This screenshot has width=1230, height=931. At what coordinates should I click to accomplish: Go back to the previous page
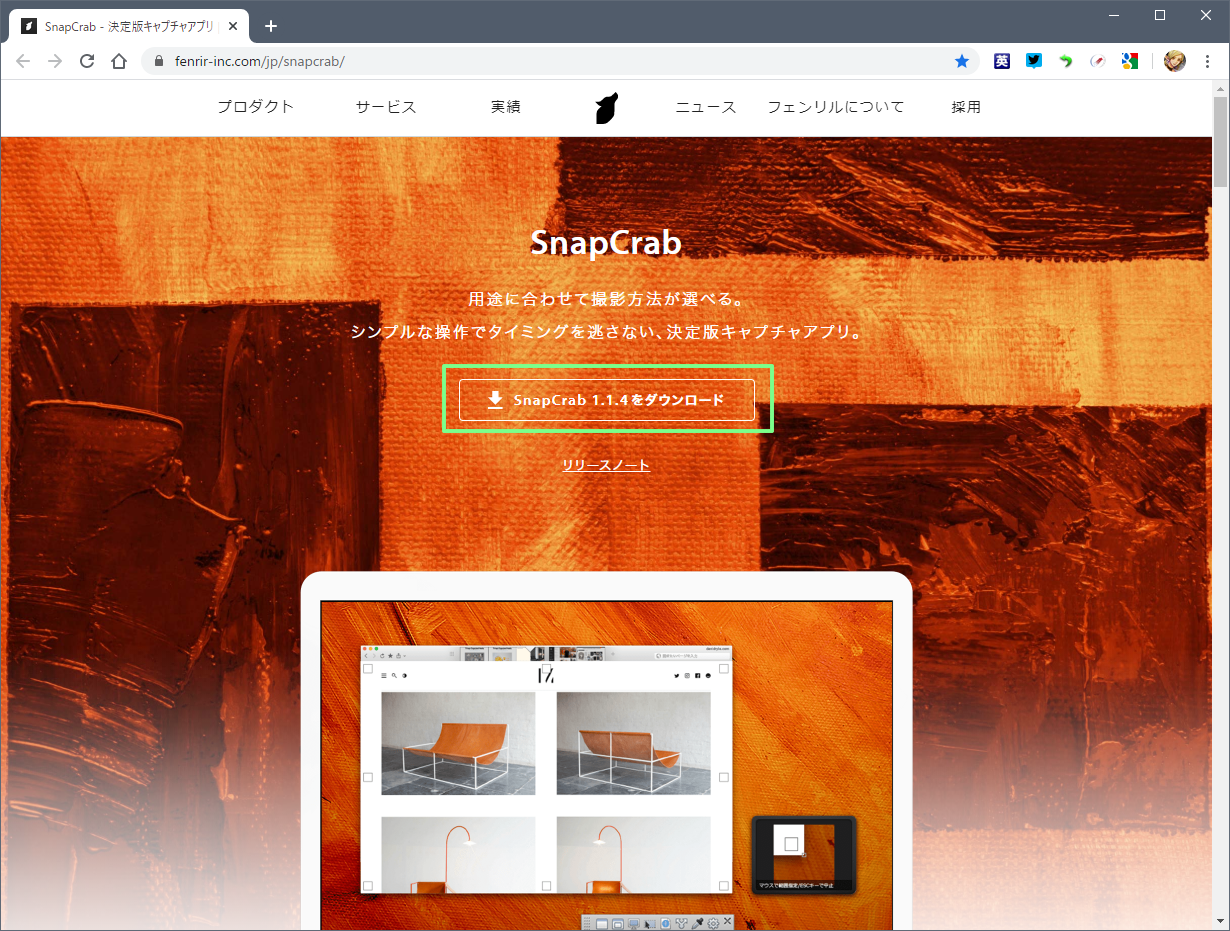[x=23, y=61]
